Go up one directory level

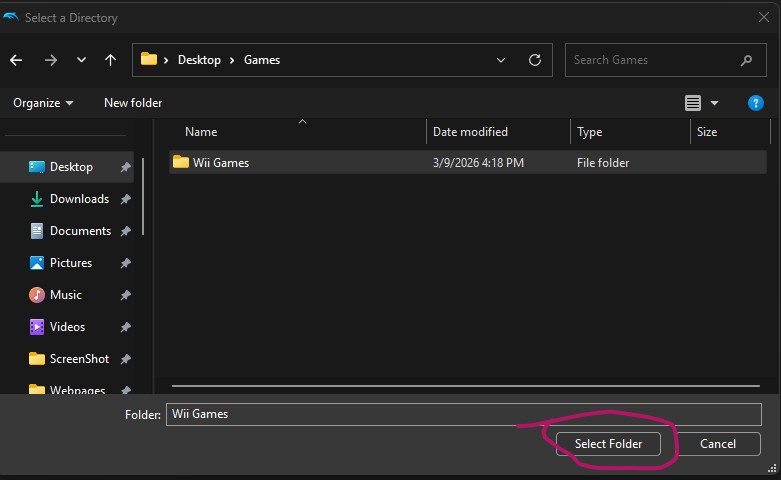[x=110, y=60]
